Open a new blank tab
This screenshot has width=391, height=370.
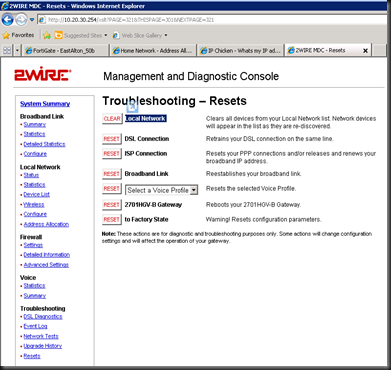tap(379, 51)
